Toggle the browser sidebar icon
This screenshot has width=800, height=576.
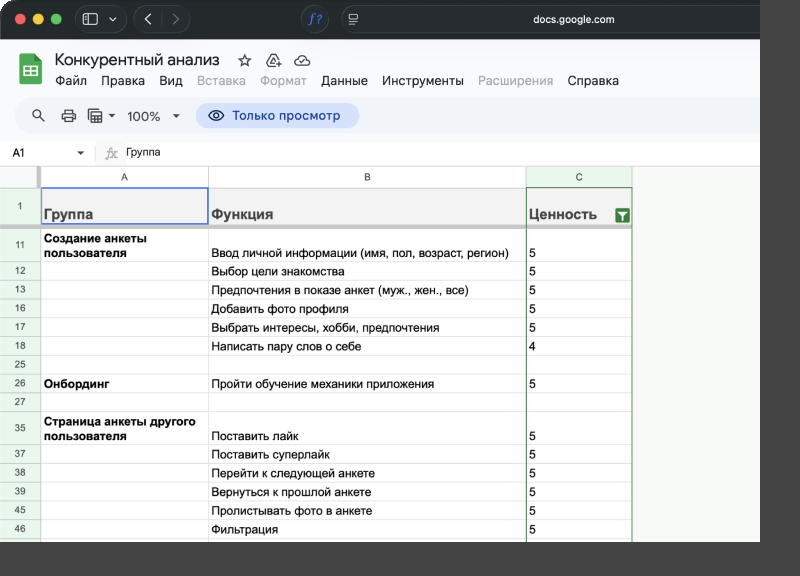pos(90,19)
